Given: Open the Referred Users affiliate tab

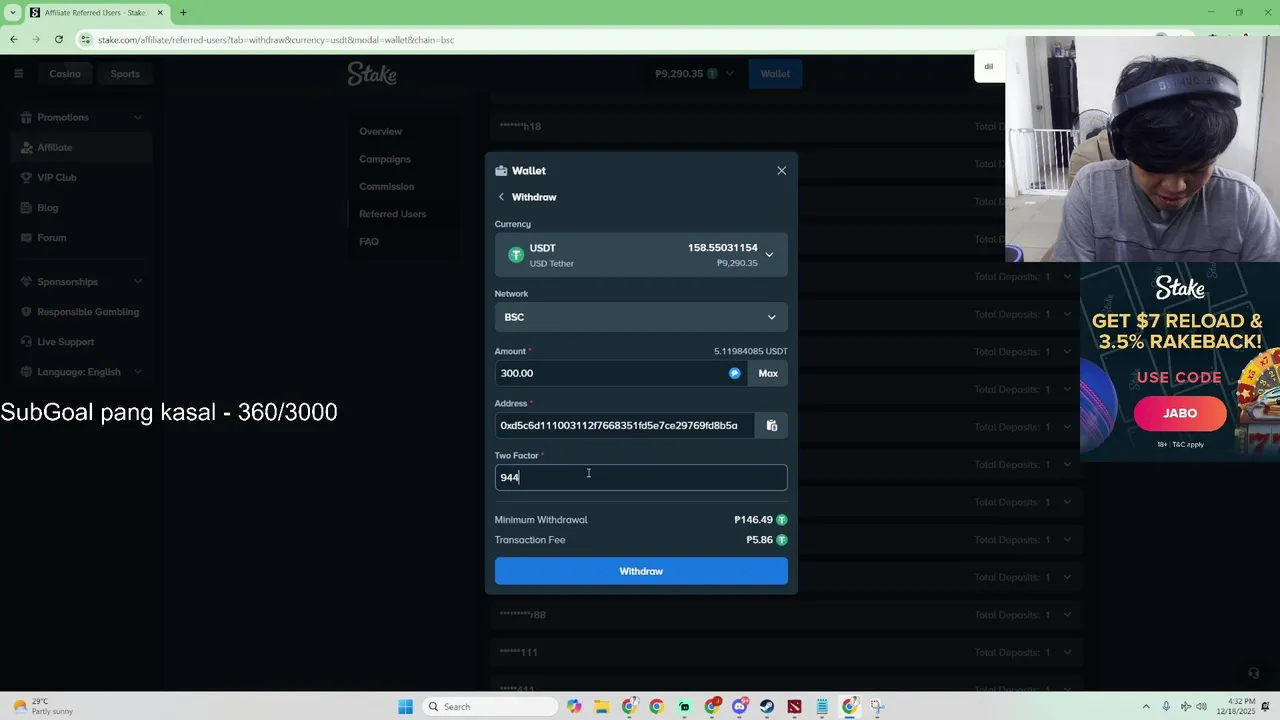Looking at the screenshot, I should coord(392,214).
